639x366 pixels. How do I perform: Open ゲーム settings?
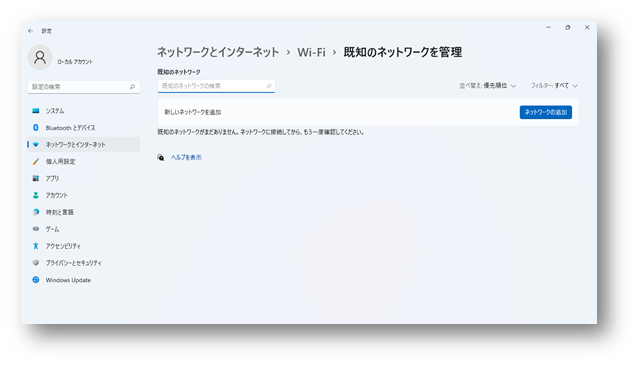(x=84, y=229)
